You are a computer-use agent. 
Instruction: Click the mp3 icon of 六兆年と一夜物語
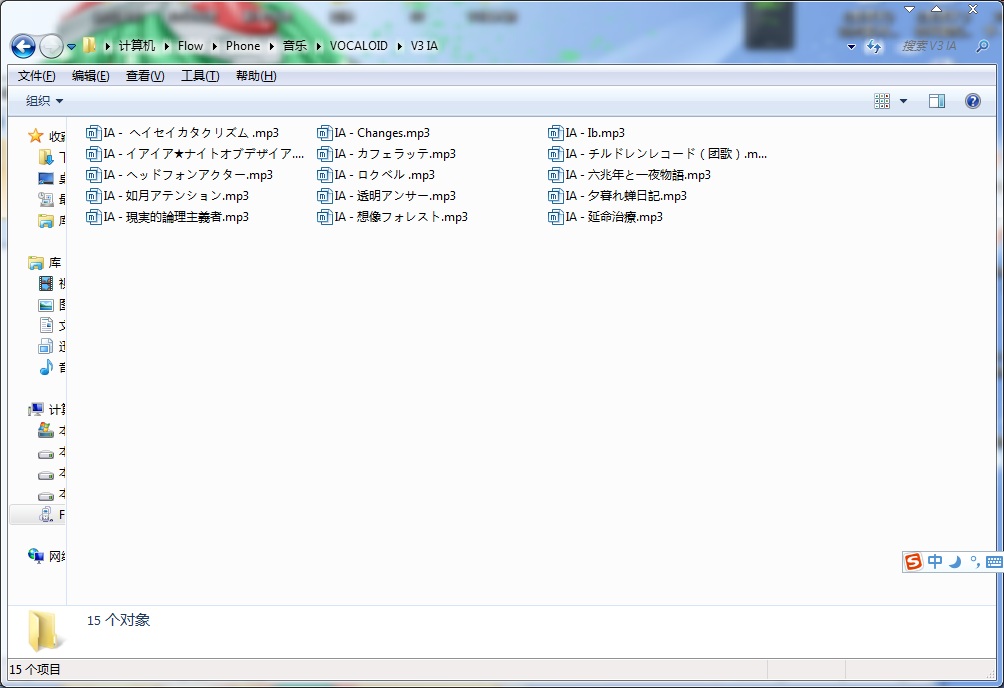[555, 175]
